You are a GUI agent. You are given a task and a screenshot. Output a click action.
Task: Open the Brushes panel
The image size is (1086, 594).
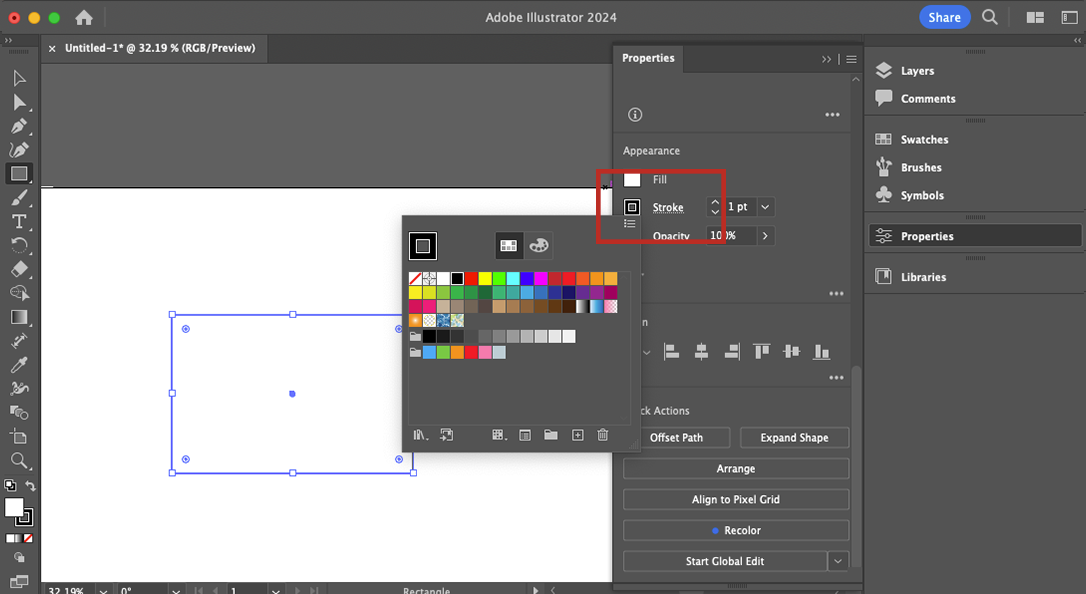(921, 168)
